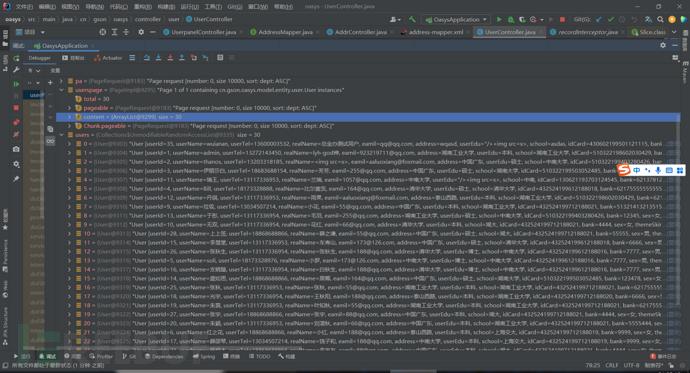Open the TODO tool window button

coord(259,356)
